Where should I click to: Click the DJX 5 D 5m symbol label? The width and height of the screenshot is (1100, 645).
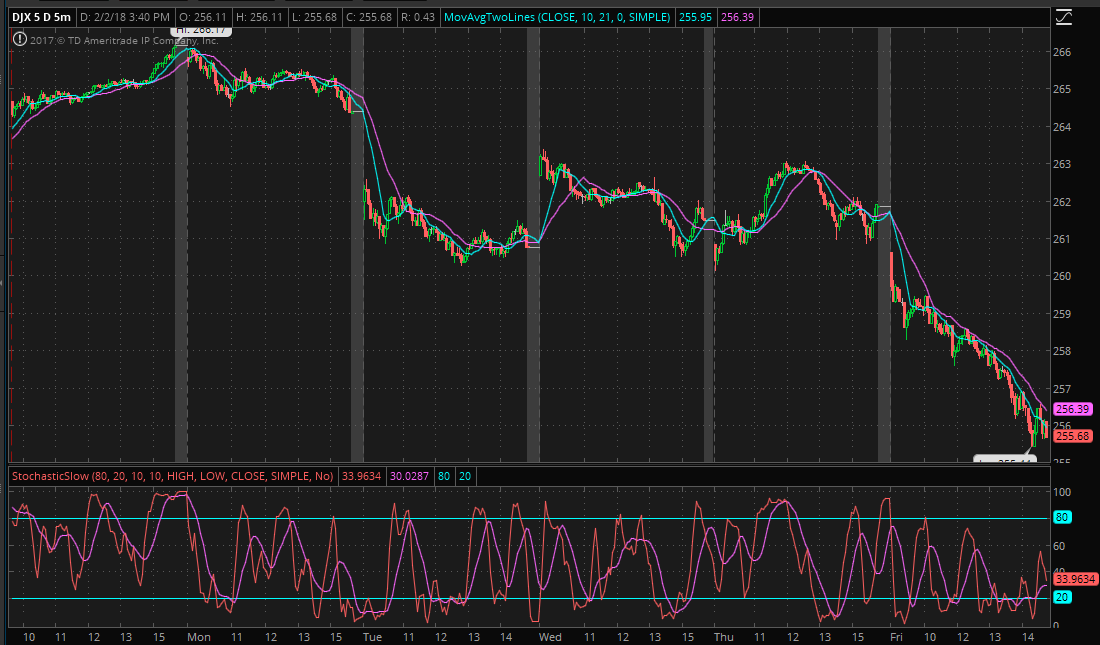pos(39,18)
